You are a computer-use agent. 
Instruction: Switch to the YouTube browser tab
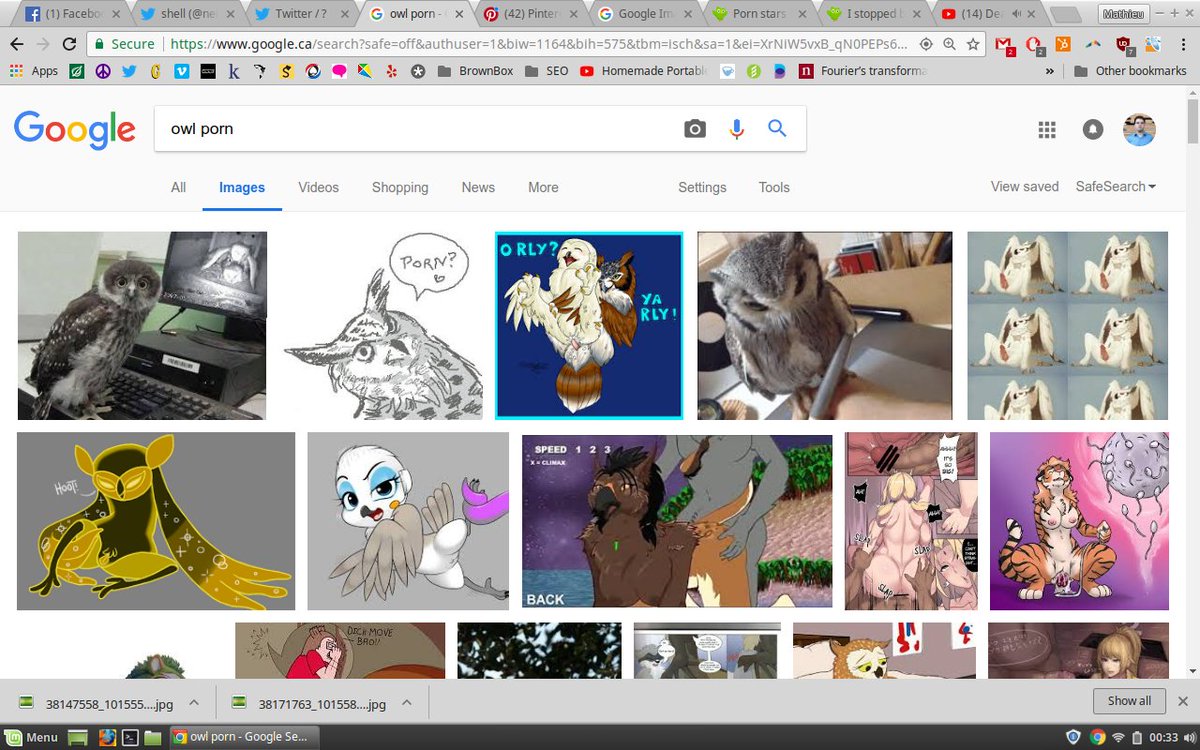[989, 14]
